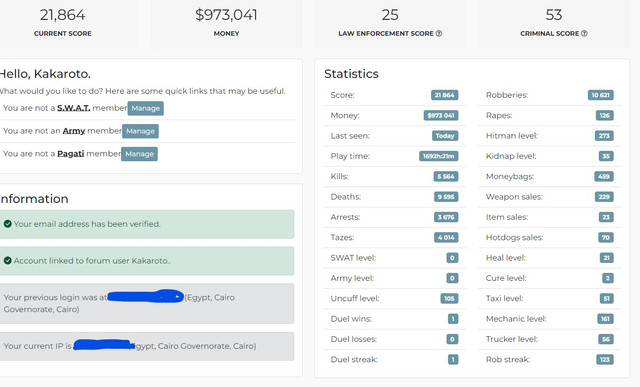
Task: Click the Hotdogs sales badge 70
Action: [x=606, y=238]
